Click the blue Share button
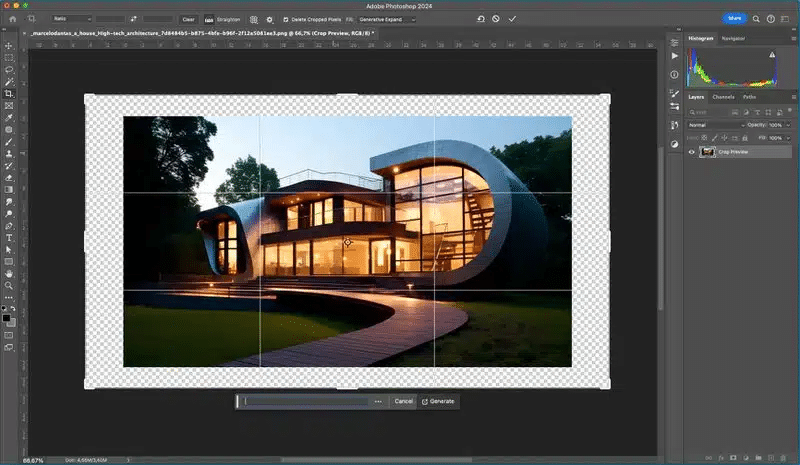800x465 pixels. click(735, 18)
